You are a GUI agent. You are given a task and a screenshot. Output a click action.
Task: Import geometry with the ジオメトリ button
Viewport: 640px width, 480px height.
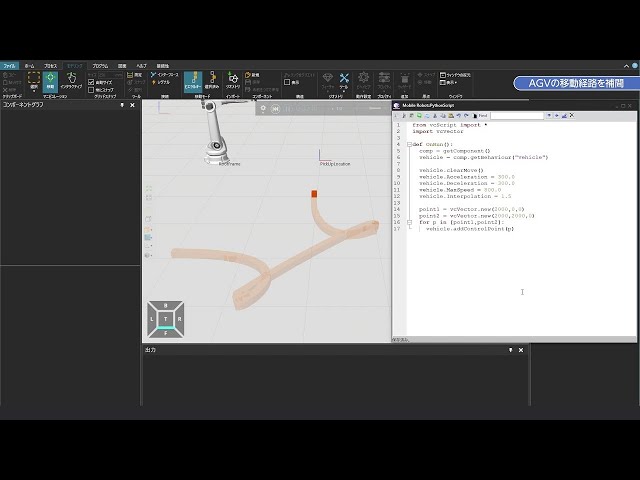(233, 81)
